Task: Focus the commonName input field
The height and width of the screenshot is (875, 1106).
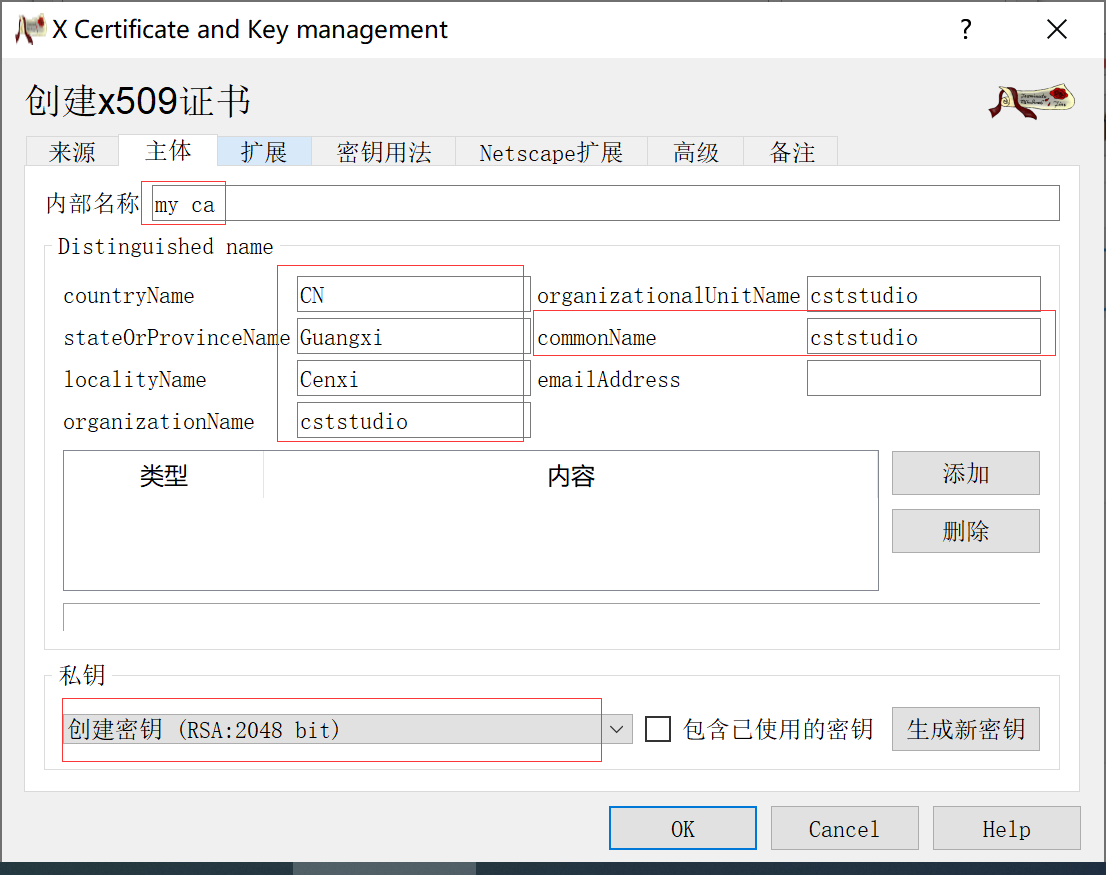Action: [923, 336]
